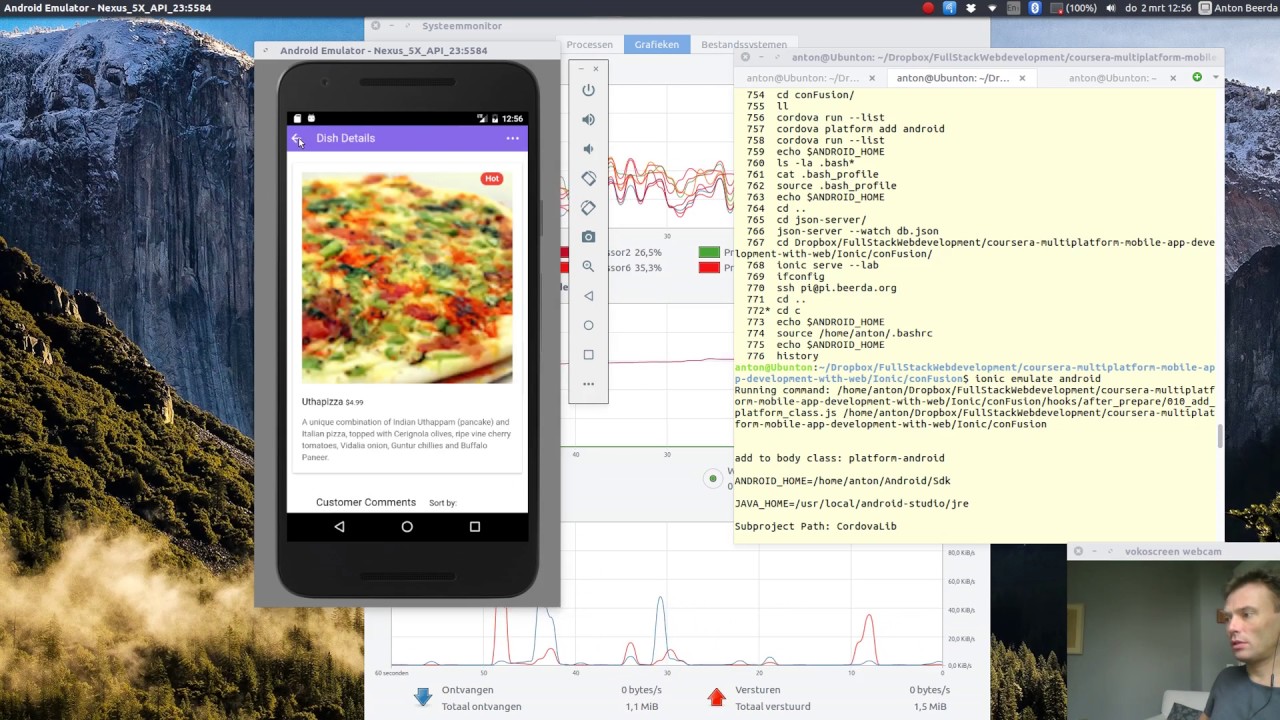Click the Hot badge on pizza image
This screenshot has height=720, width=1280.
(x=491, y=179)
